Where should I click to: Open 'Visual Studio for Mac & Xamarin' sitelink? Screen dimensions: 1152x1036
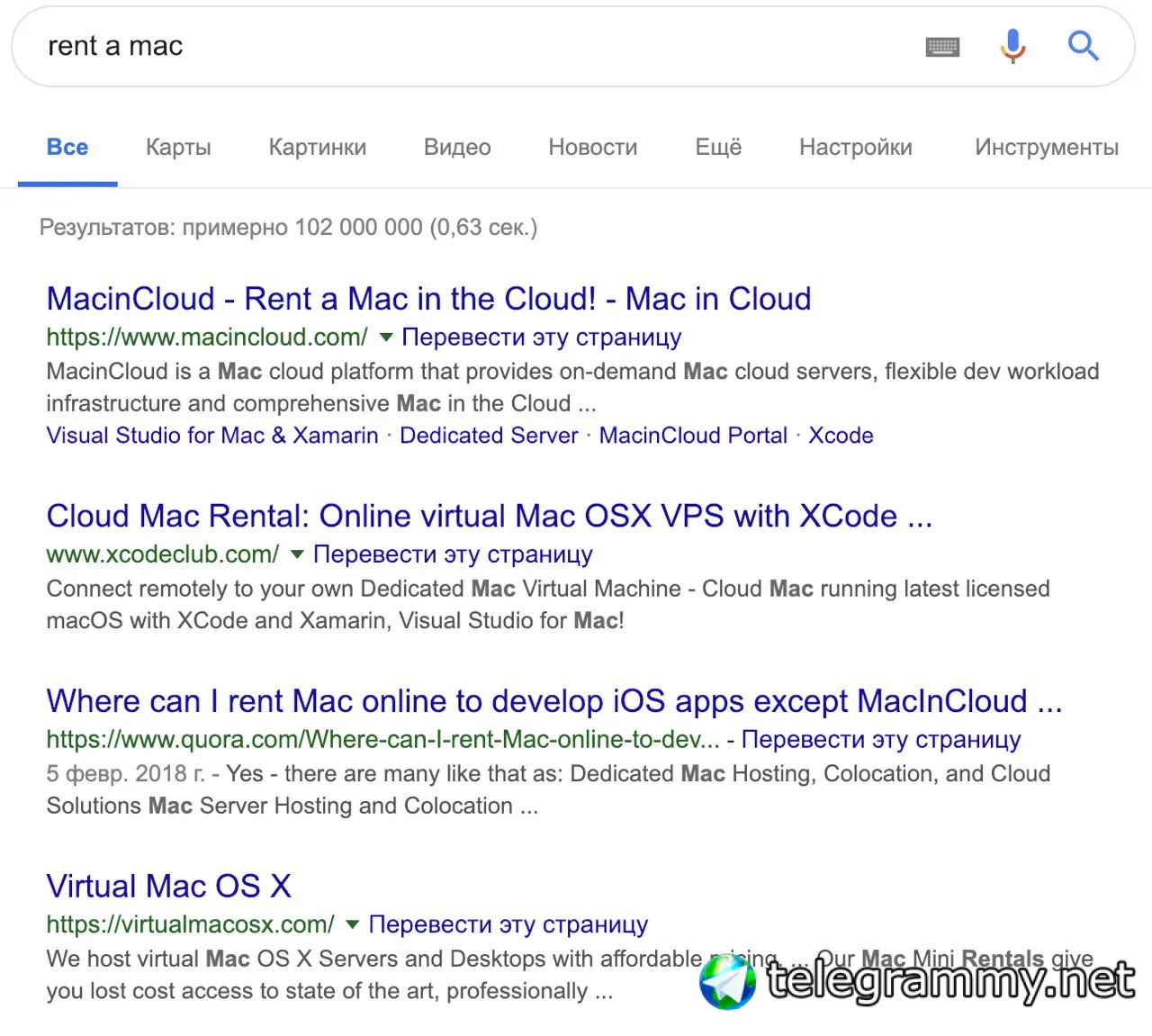point(212,436)
